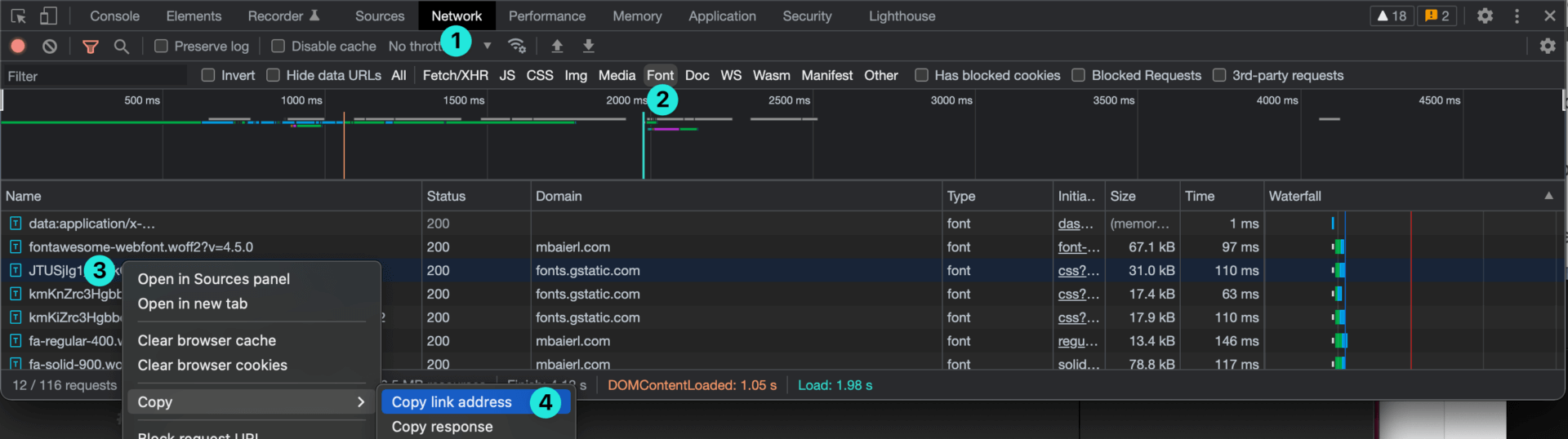Open the Performance tab

[547, 16]
